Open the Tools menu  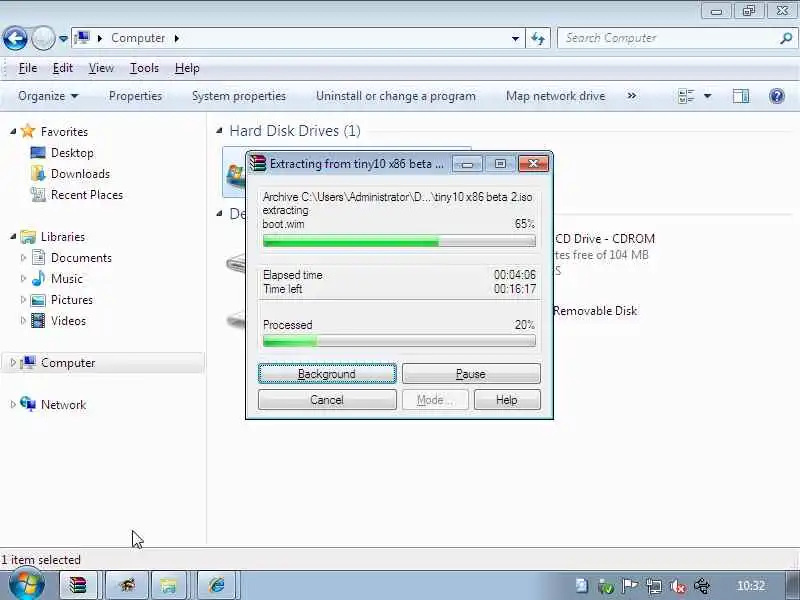pyautogui.click(x=144, y=68)
